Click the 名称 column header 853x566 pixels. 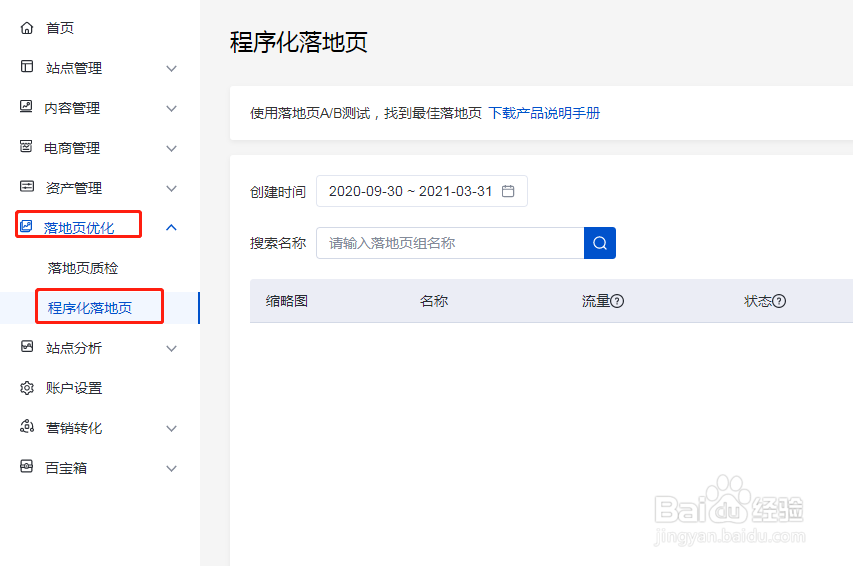[434, 301]
